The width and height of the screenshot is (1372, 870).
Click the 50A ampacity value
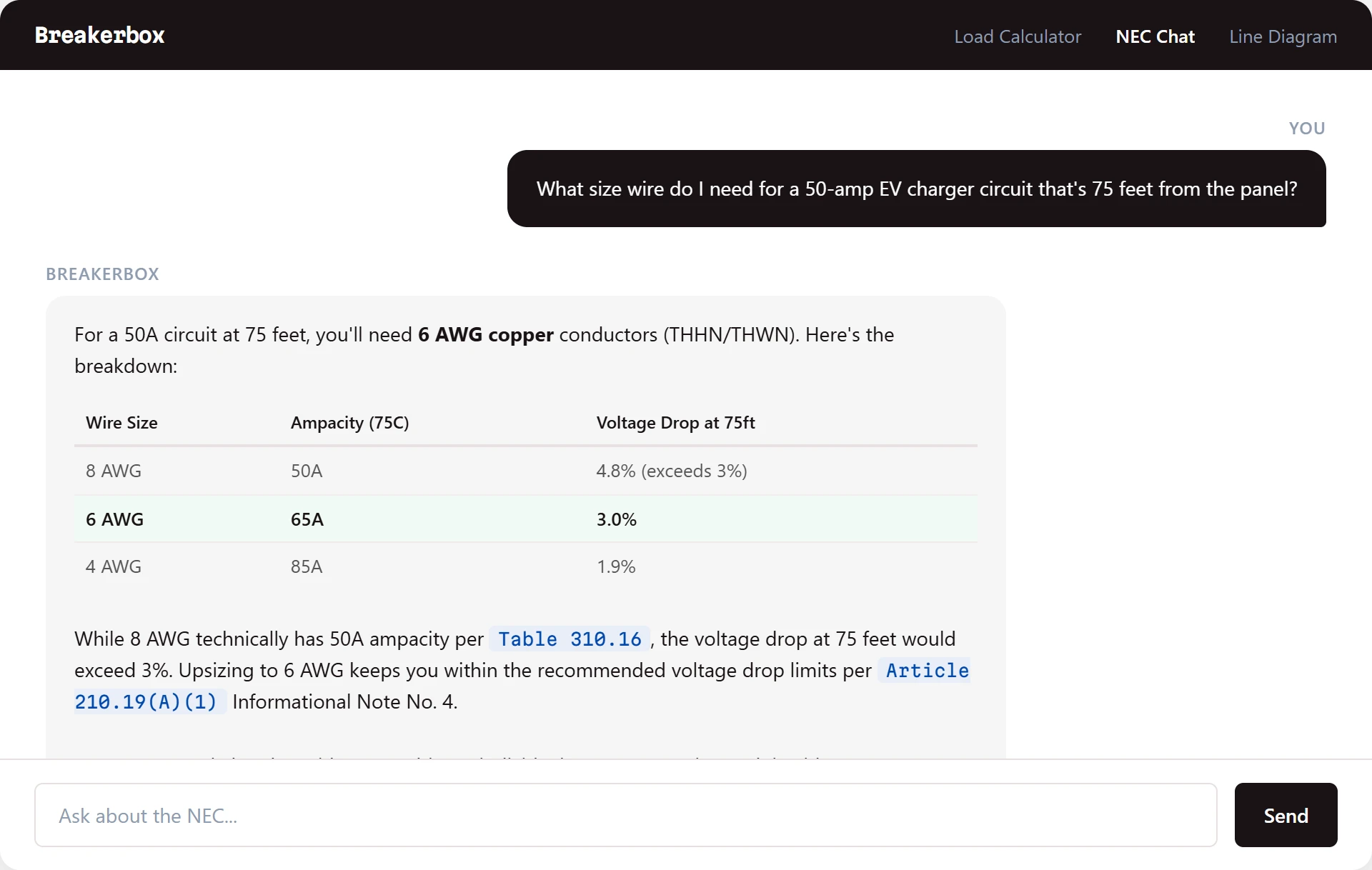pos(307,471)
